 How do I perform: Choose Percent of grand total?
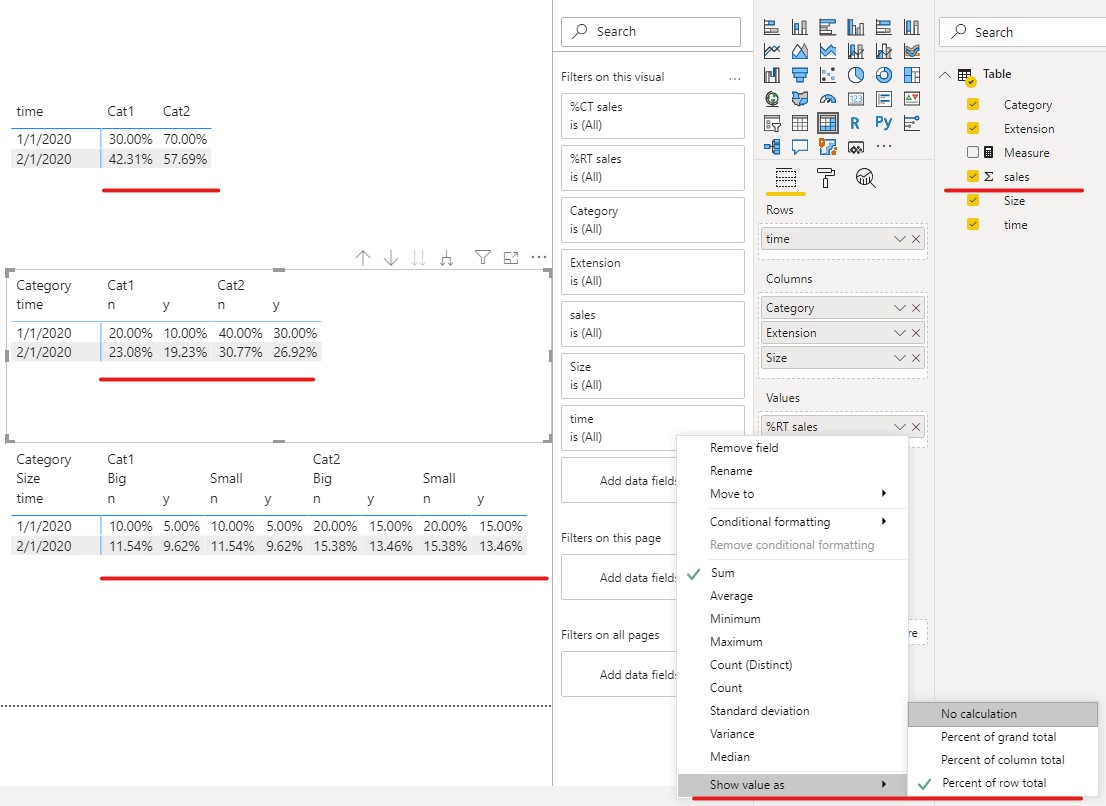[x=1002, y=737]
